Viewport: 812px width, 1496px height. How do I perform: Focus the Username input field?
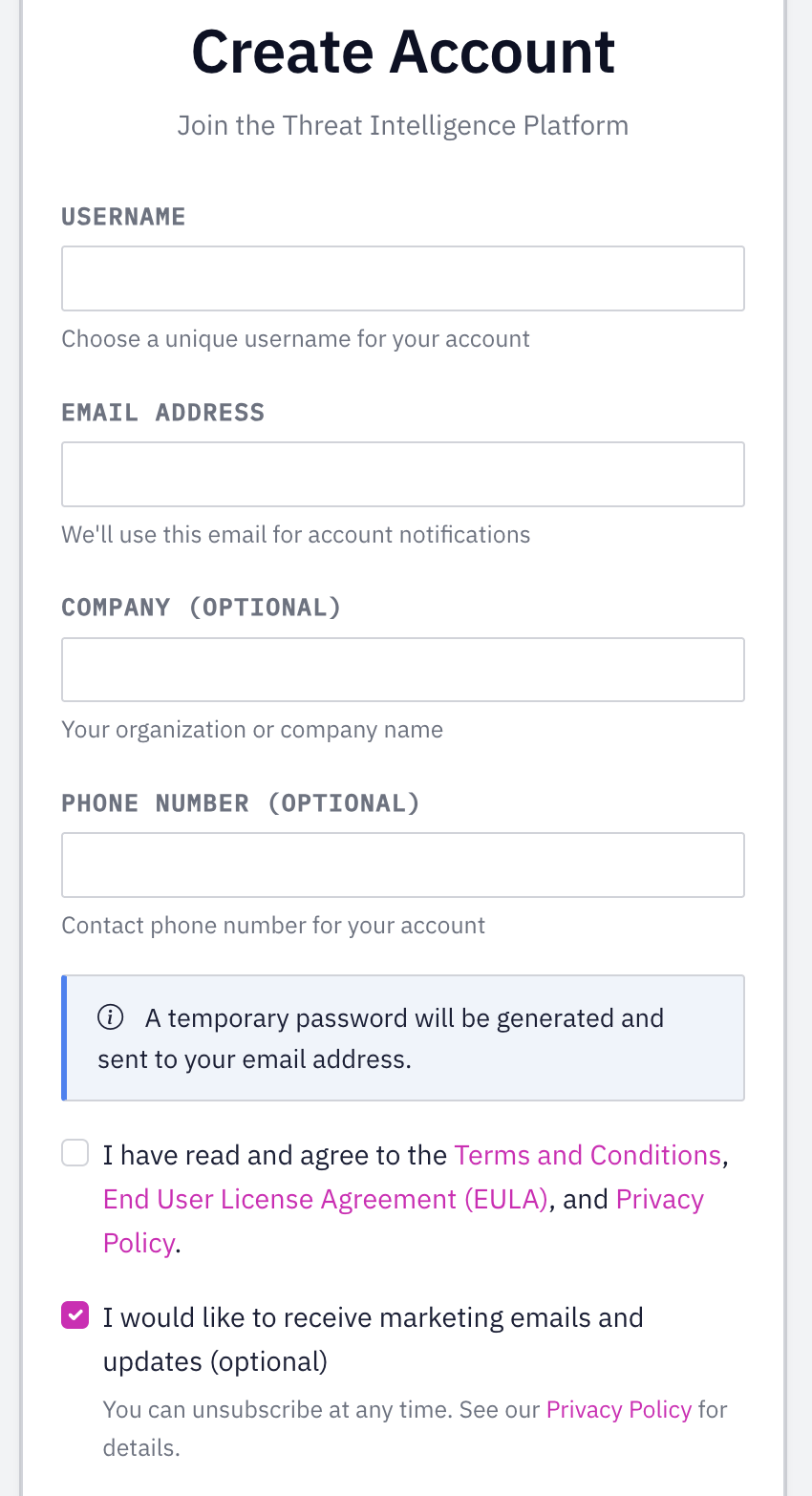tap(402, 278)
